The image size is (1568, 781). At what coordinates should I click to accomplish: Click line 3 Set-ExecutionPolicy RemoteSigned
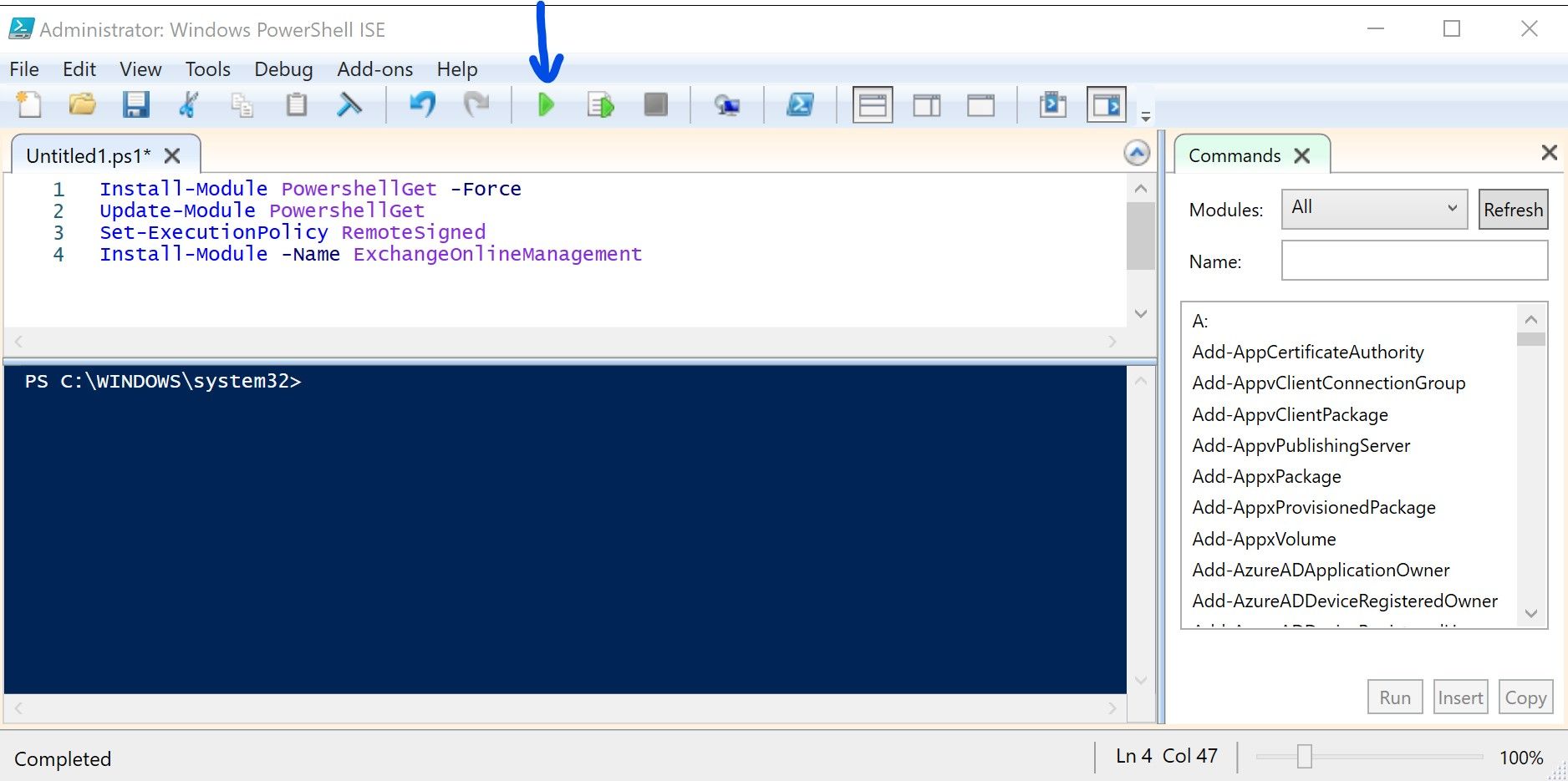(x=293, y=232)
